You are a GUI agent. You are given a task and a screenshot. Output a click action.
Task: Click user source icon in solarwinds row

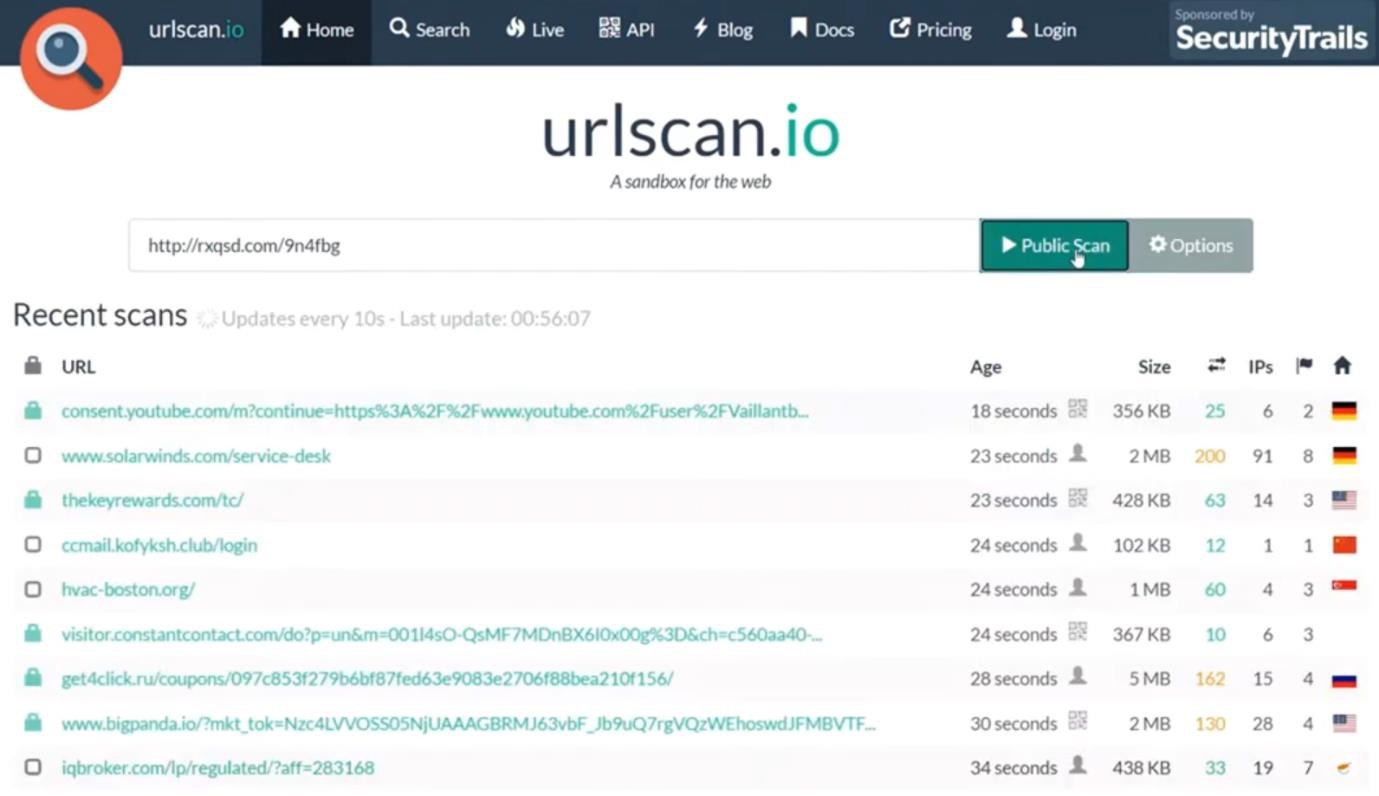[1077, 453]
